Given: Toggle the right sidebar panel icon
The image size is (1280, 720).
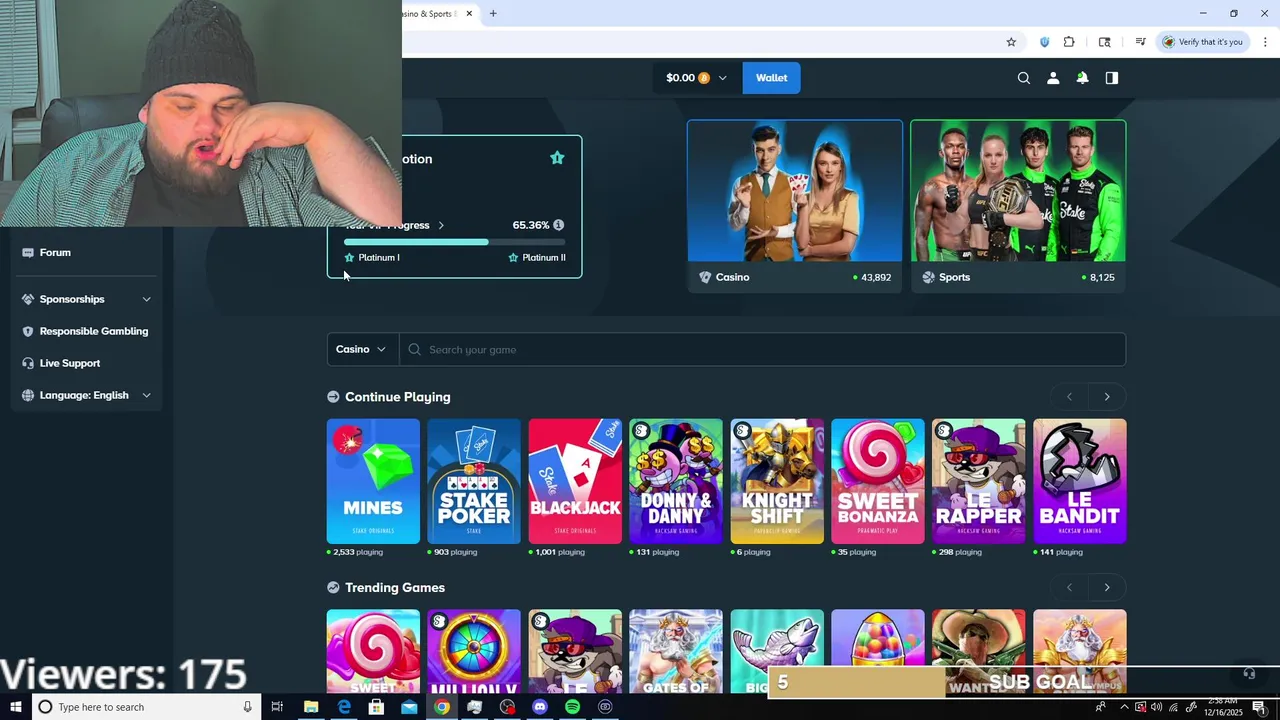Looking at the screenshot, I should (x=1111, y=78).
